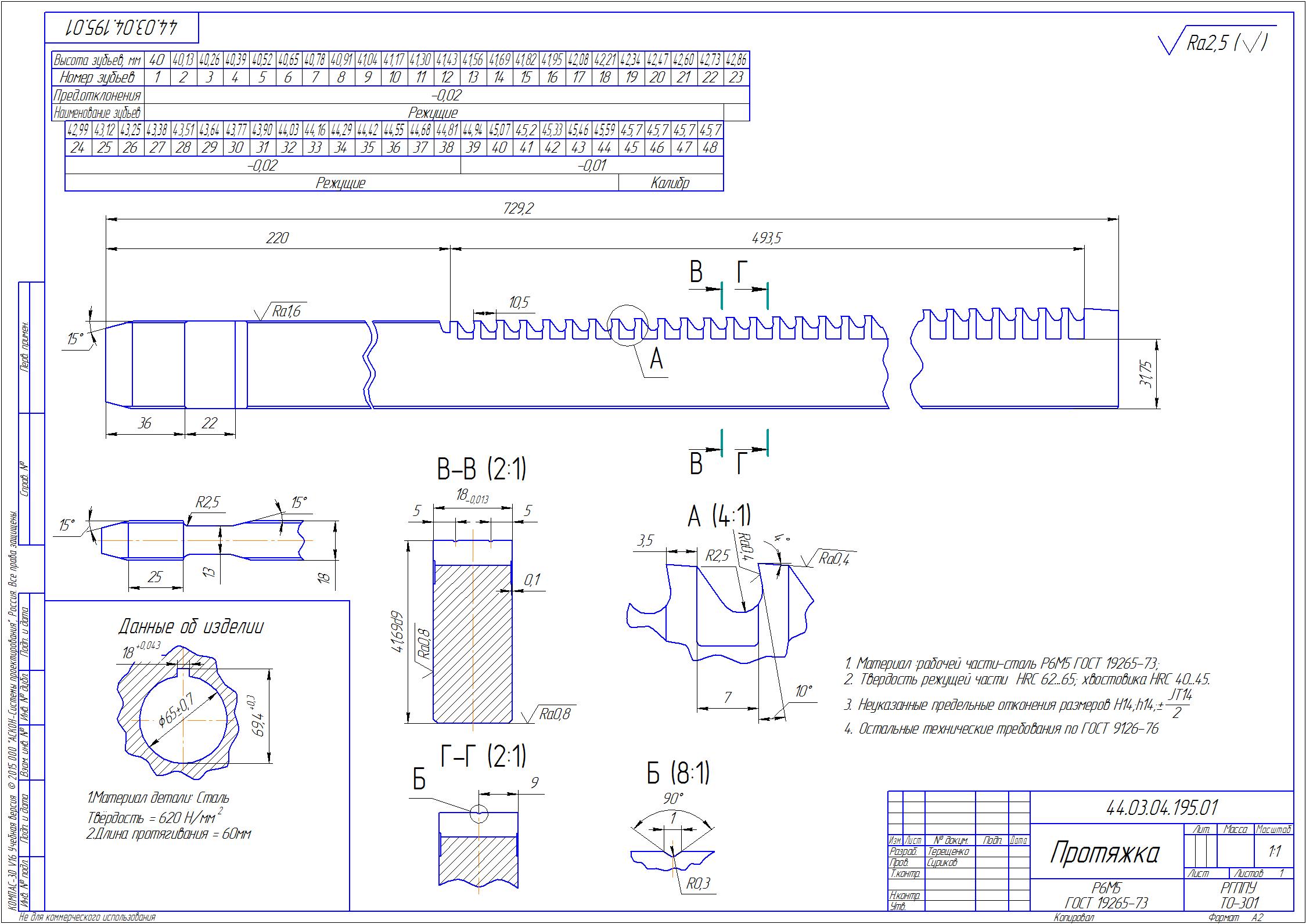Click detail view label "А (4:1)"

719,516
